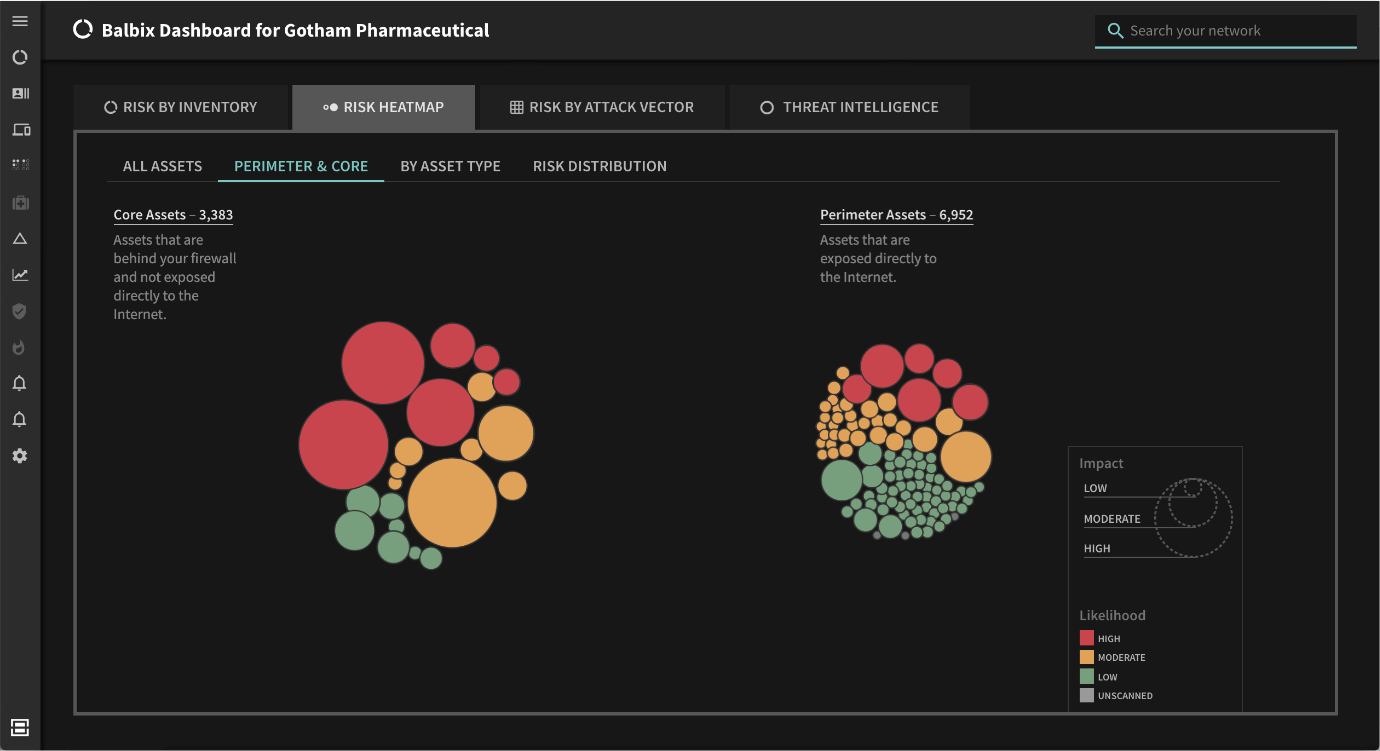Go to the Threat Intelligence tab
The image size is (1380, 751).
click(850, 107)
